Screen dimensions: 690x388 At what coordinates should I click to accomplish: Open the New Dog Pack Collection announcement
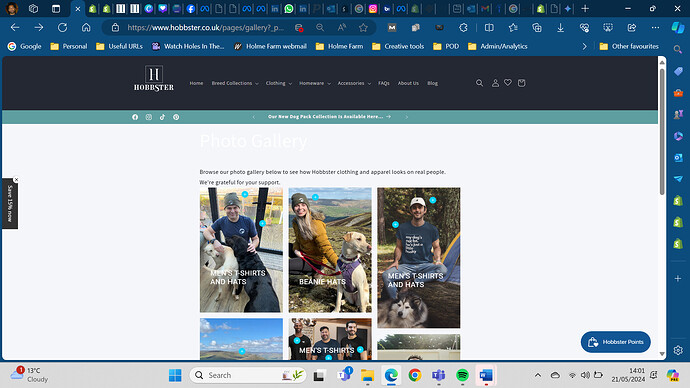329,117
